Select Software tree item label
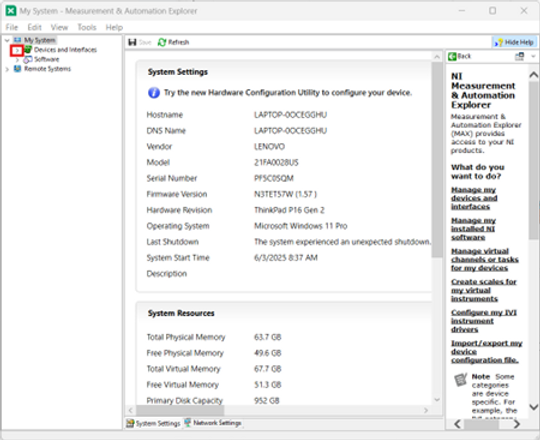 coord(47,60)
